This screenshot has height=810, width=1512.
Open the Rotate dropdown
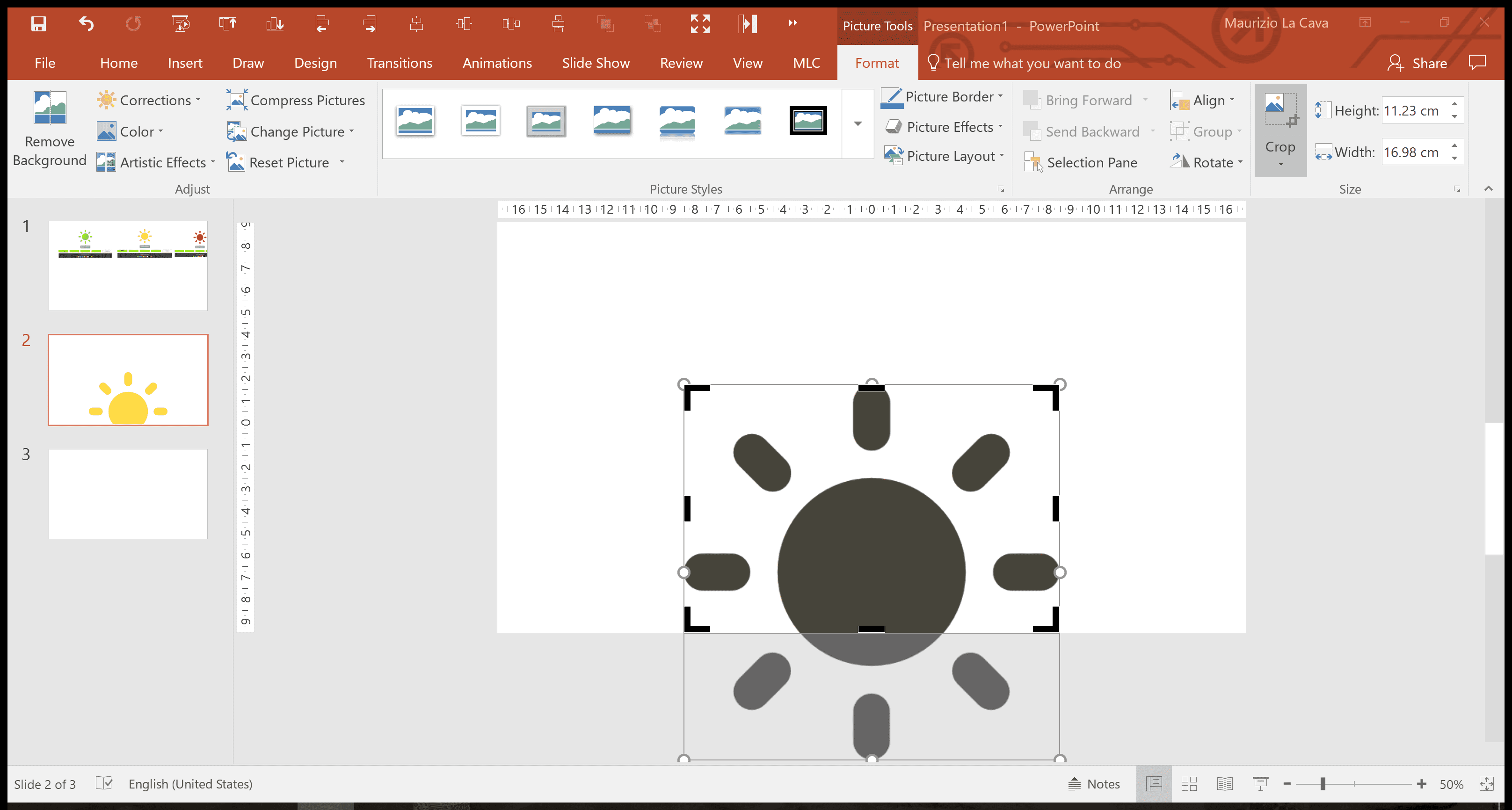click(1206, 163)
